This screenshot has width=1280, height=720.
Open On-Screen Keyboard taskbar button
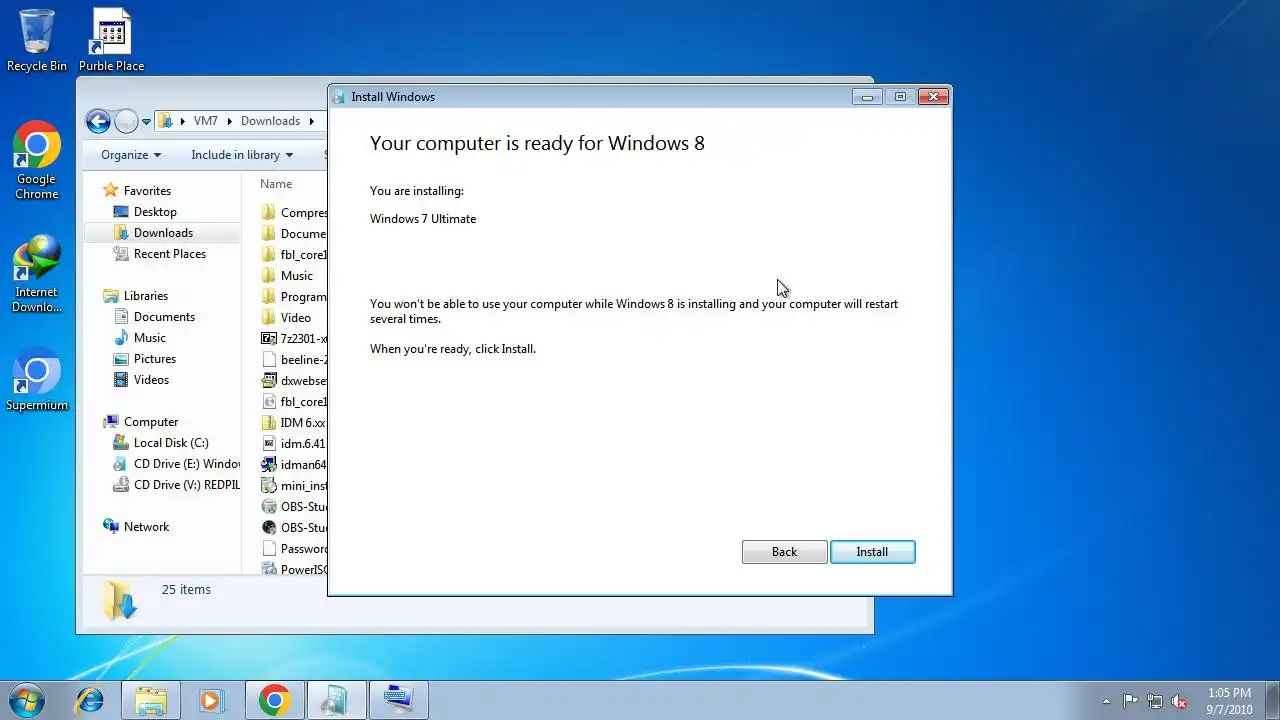pos(398,700)
